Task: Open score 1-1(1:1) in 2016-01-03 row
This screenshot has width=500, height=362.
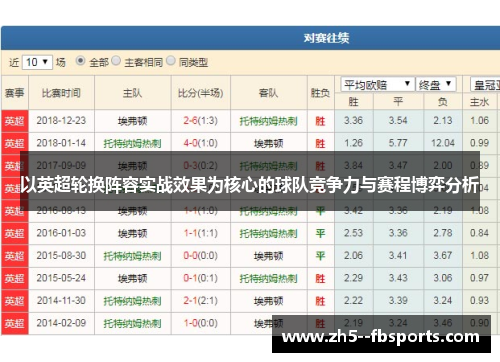Action: pyautogui.click(x=201, y=233)
